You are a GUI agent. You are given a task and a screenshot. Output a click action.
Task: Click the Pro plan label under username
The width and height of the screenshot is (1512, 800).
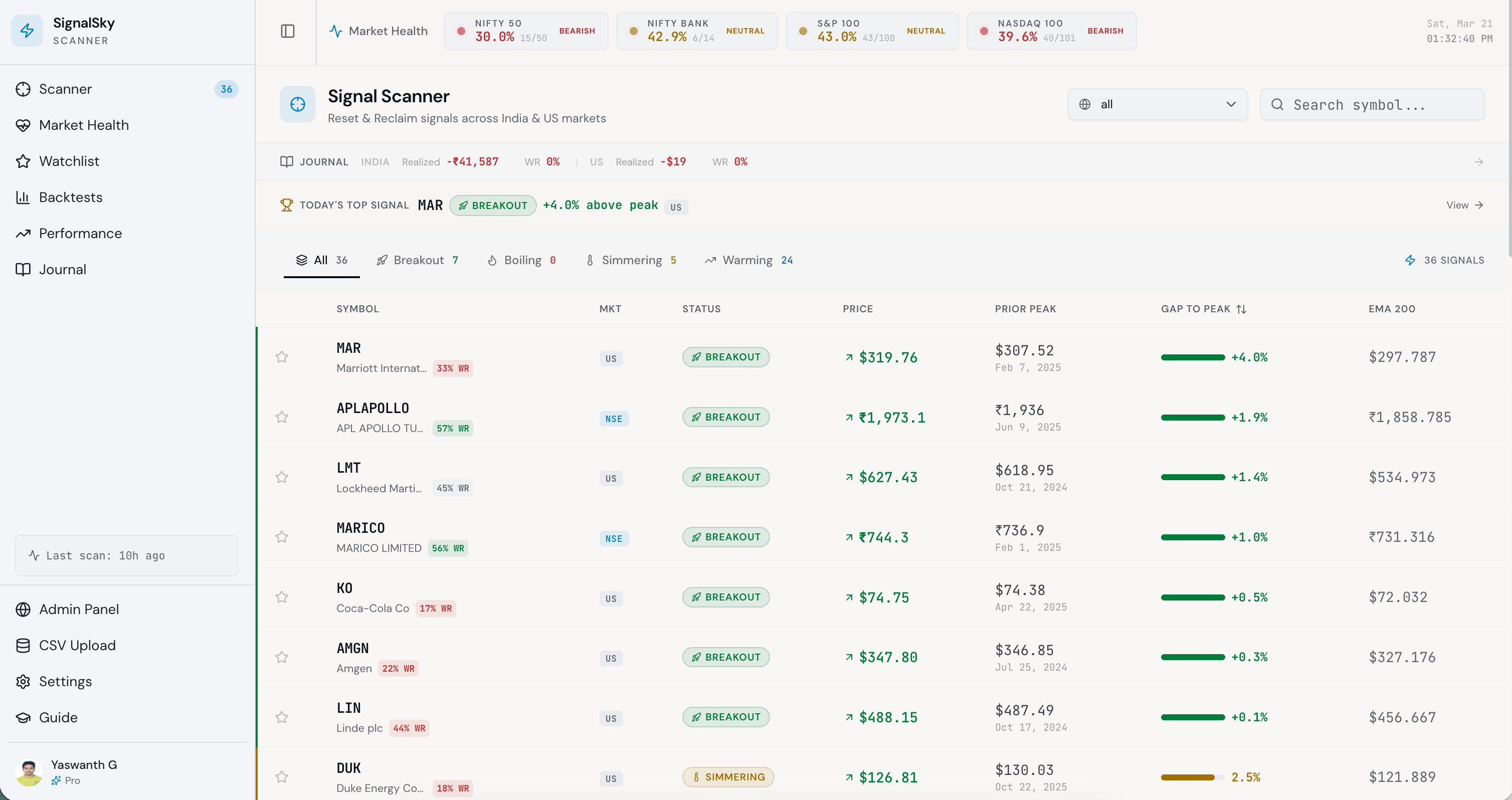pyautogui.click(x=72, y=780)
